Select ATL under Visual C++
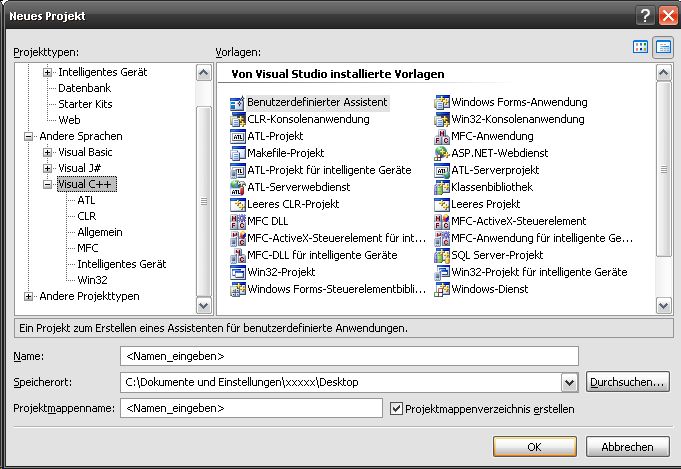The width and height of the screenshot is (681, 469). (86, 200)
